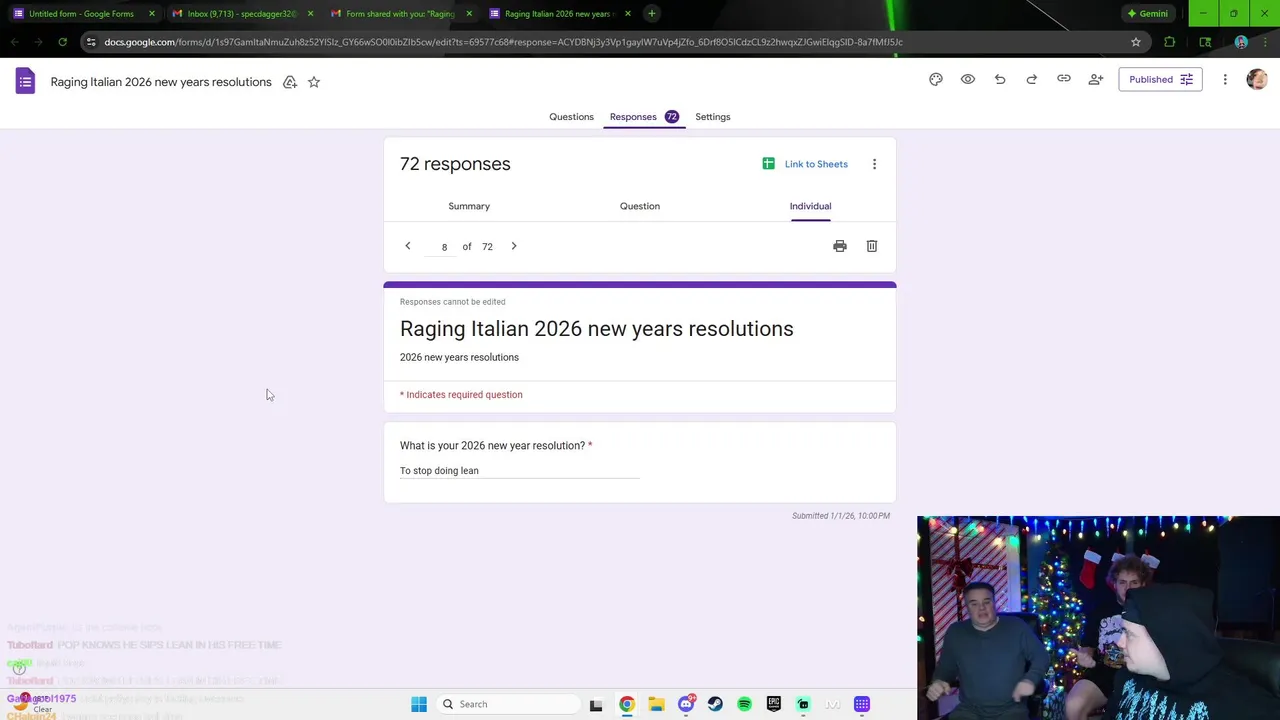Open Epic Games launcher from taskbar
Viewport: 1280px width, 720px height.
774,704
